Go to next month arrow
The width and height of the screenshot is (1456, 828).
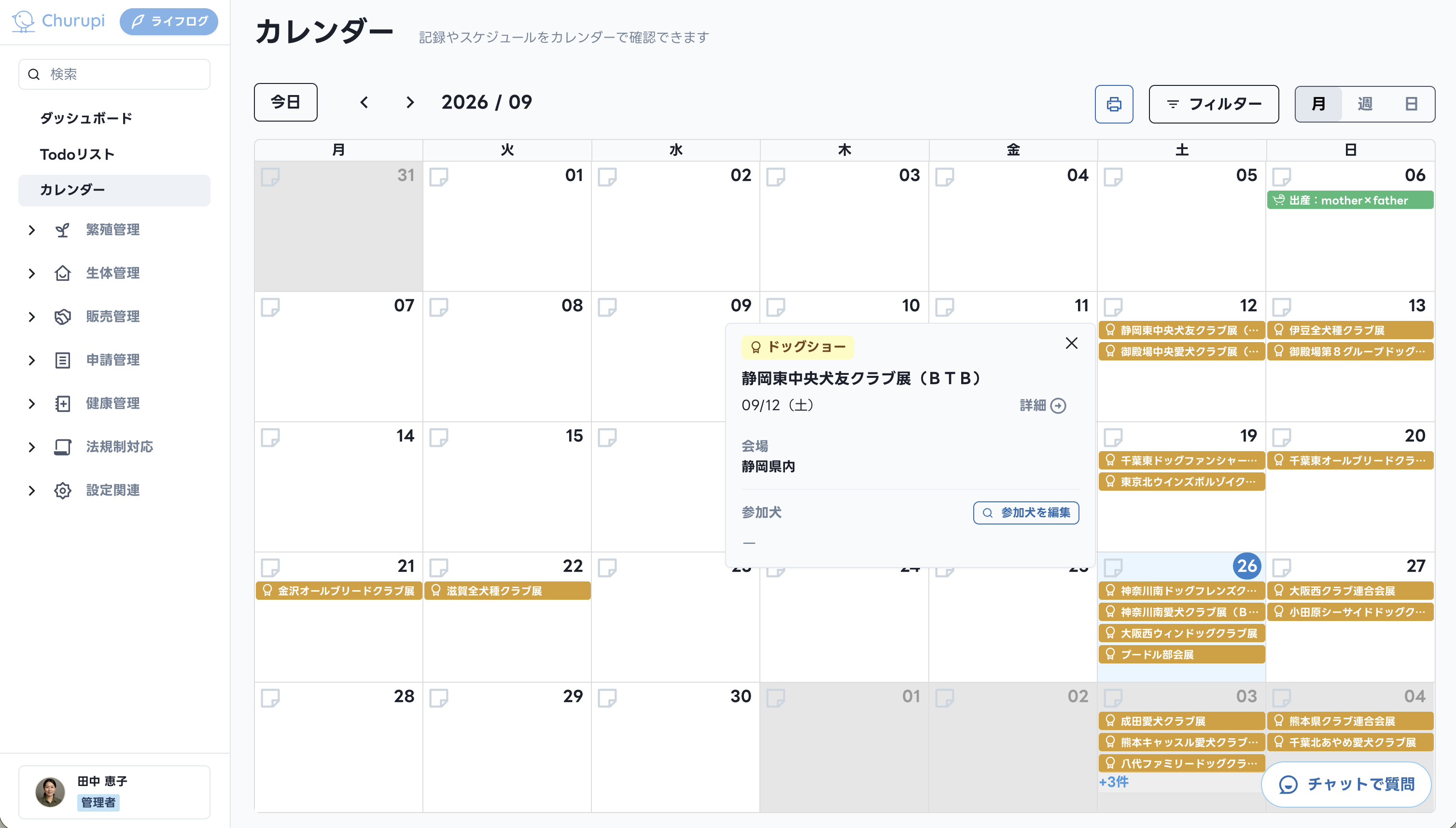coord(410,102)
